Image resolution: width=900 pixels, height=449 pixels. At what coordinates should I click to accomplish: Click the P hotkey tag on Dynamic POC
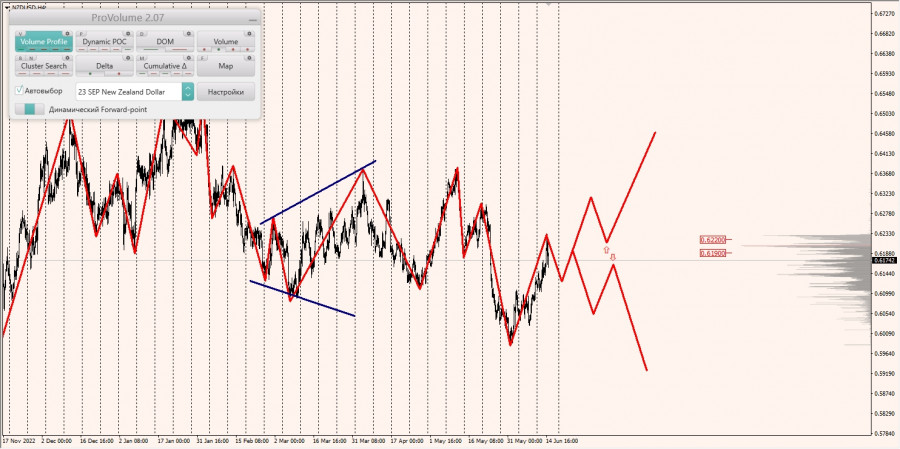point(82,34)
